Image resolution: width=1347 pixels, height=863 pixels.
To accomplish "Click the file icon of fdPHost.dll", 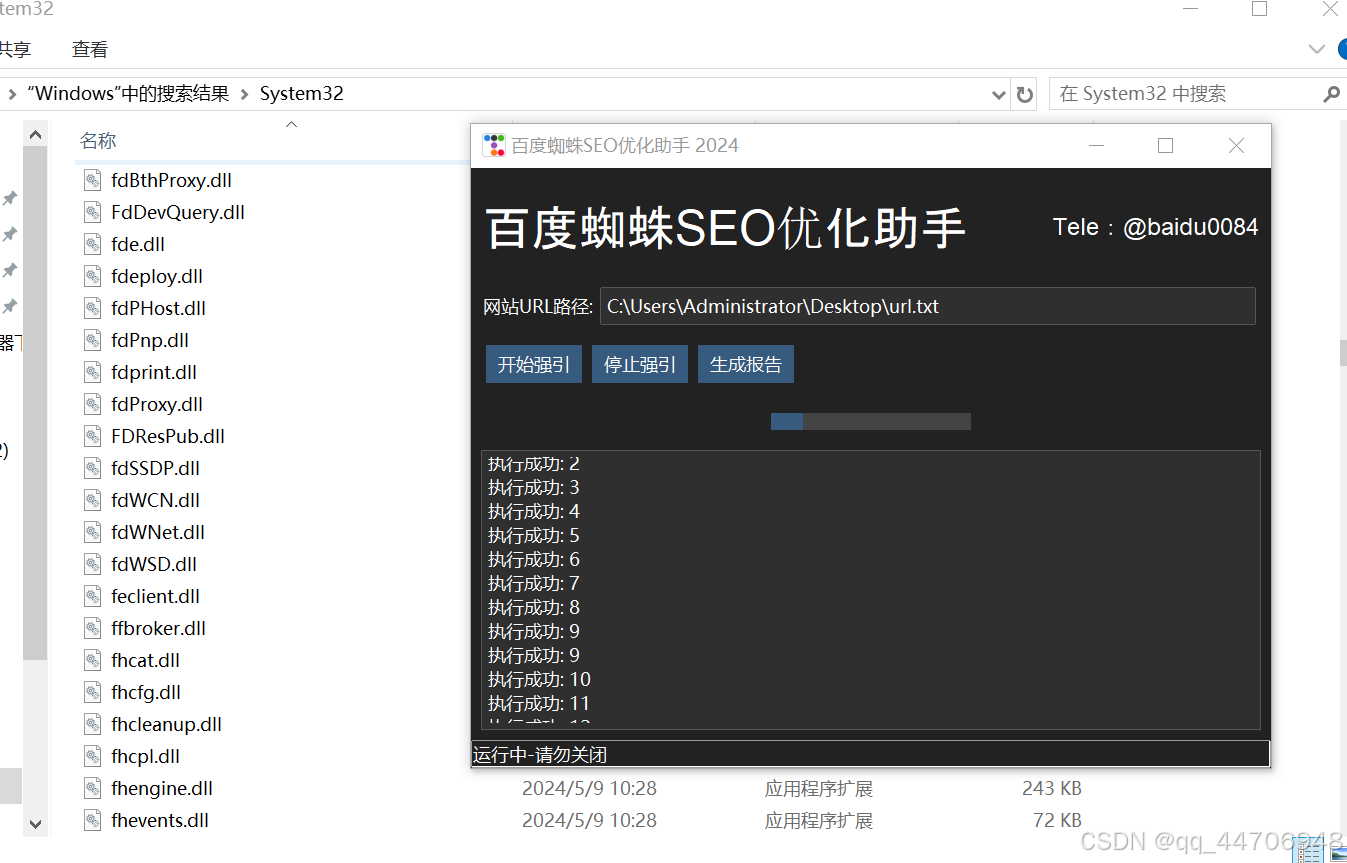I will [x=93, y=309].
